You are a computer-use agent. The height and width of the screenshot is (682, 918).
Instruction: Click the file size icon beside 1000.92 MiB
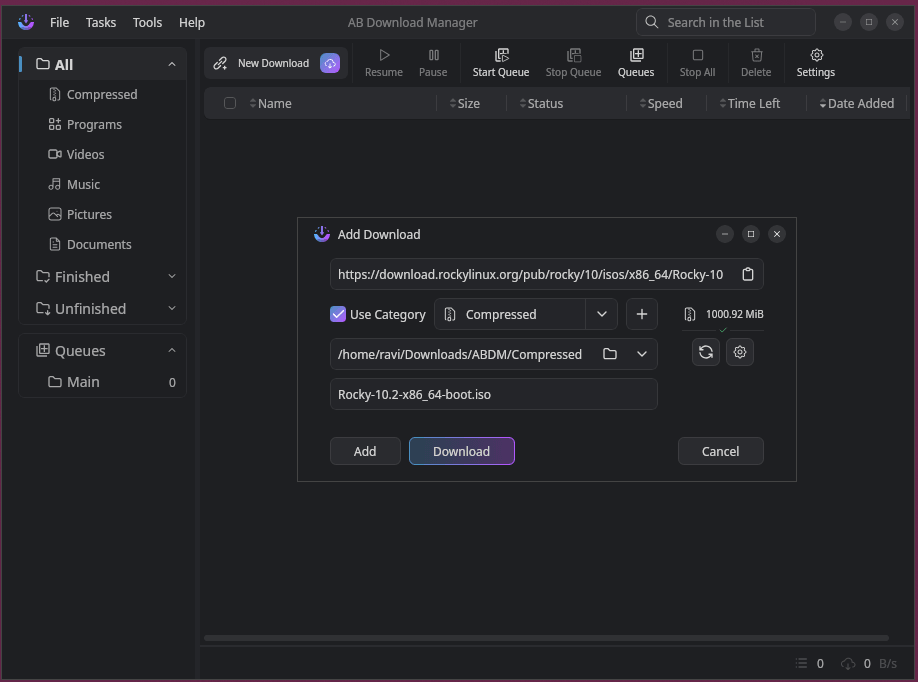click(690, 314)
